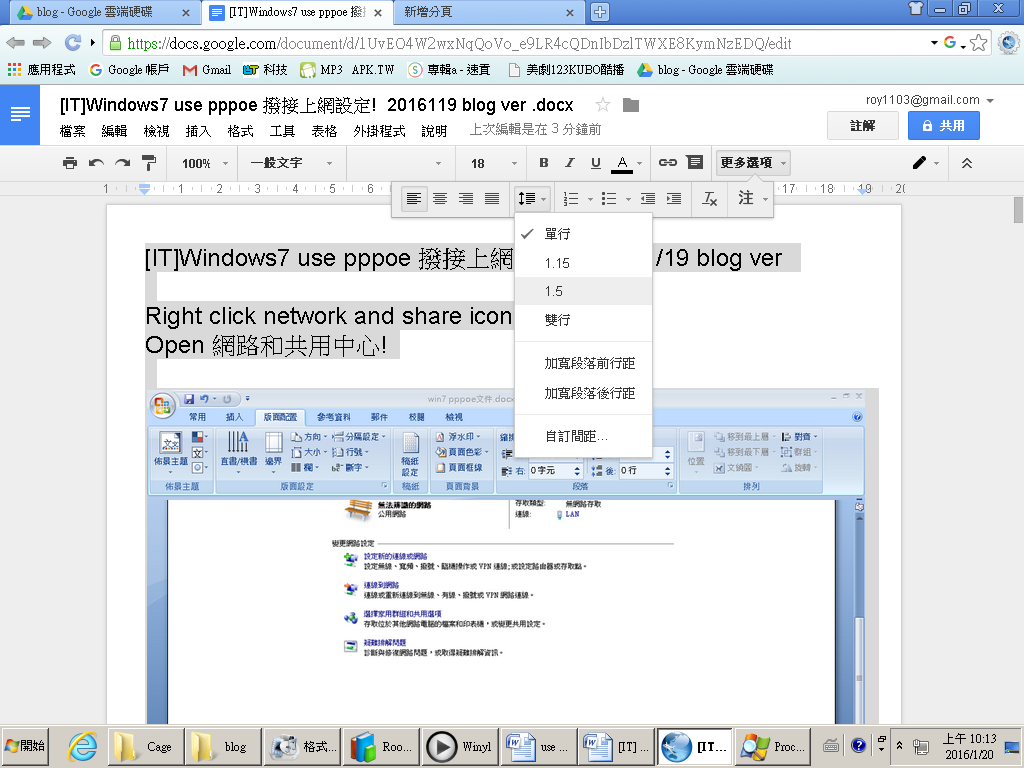Screen dimensions: 1024x768
Task: Go back to the previous page
Action: click(x=15, y=43)
